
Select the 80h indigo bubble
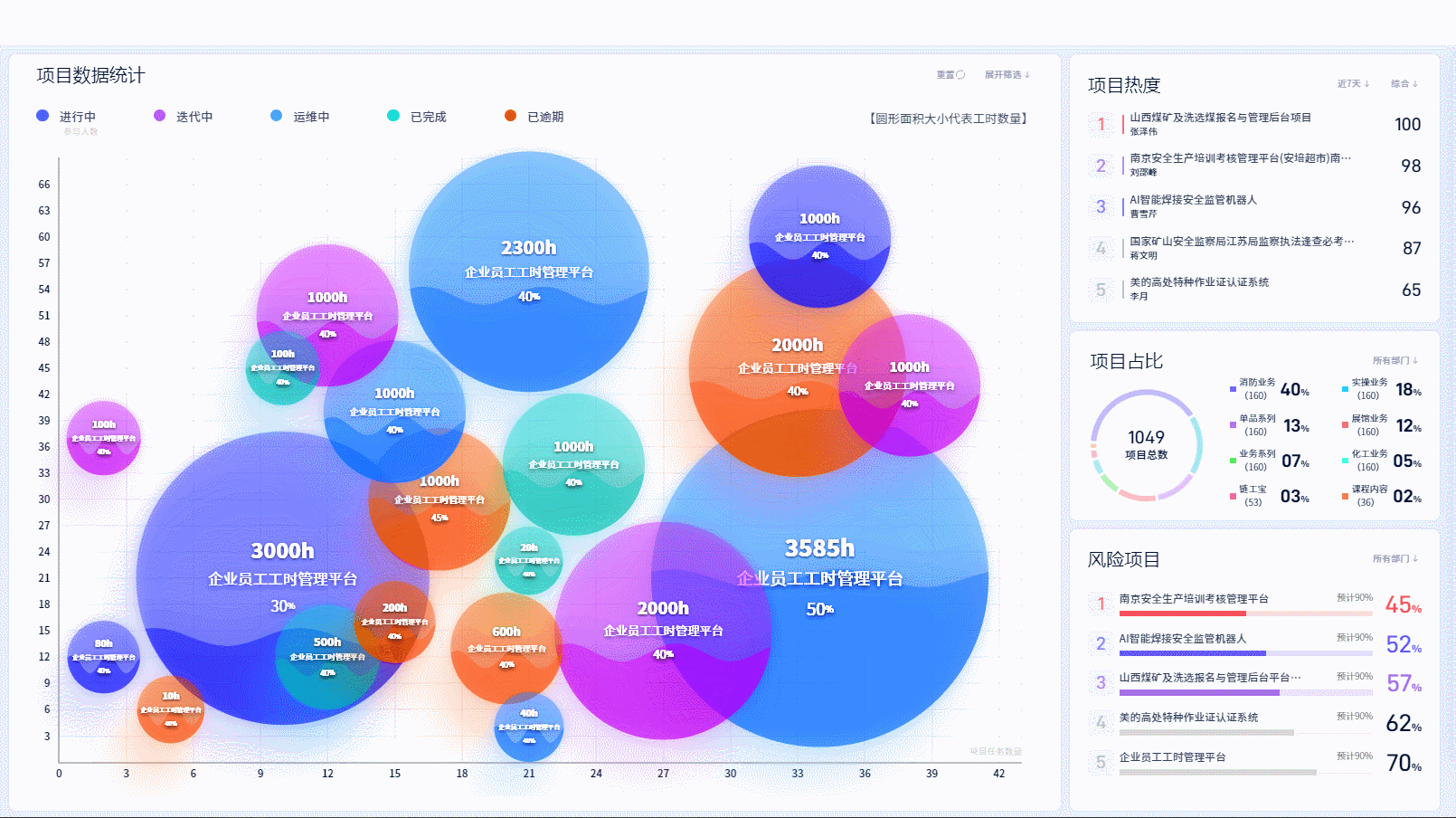pyautogui.click(x=104, y=657)
